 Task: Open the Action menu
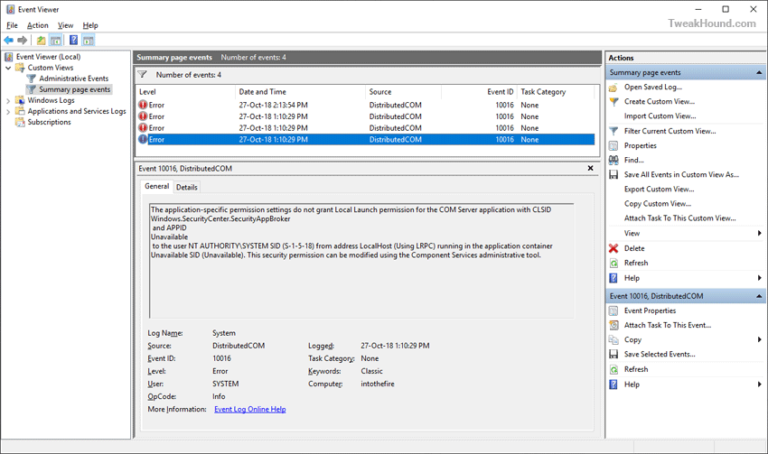point(37,25)
